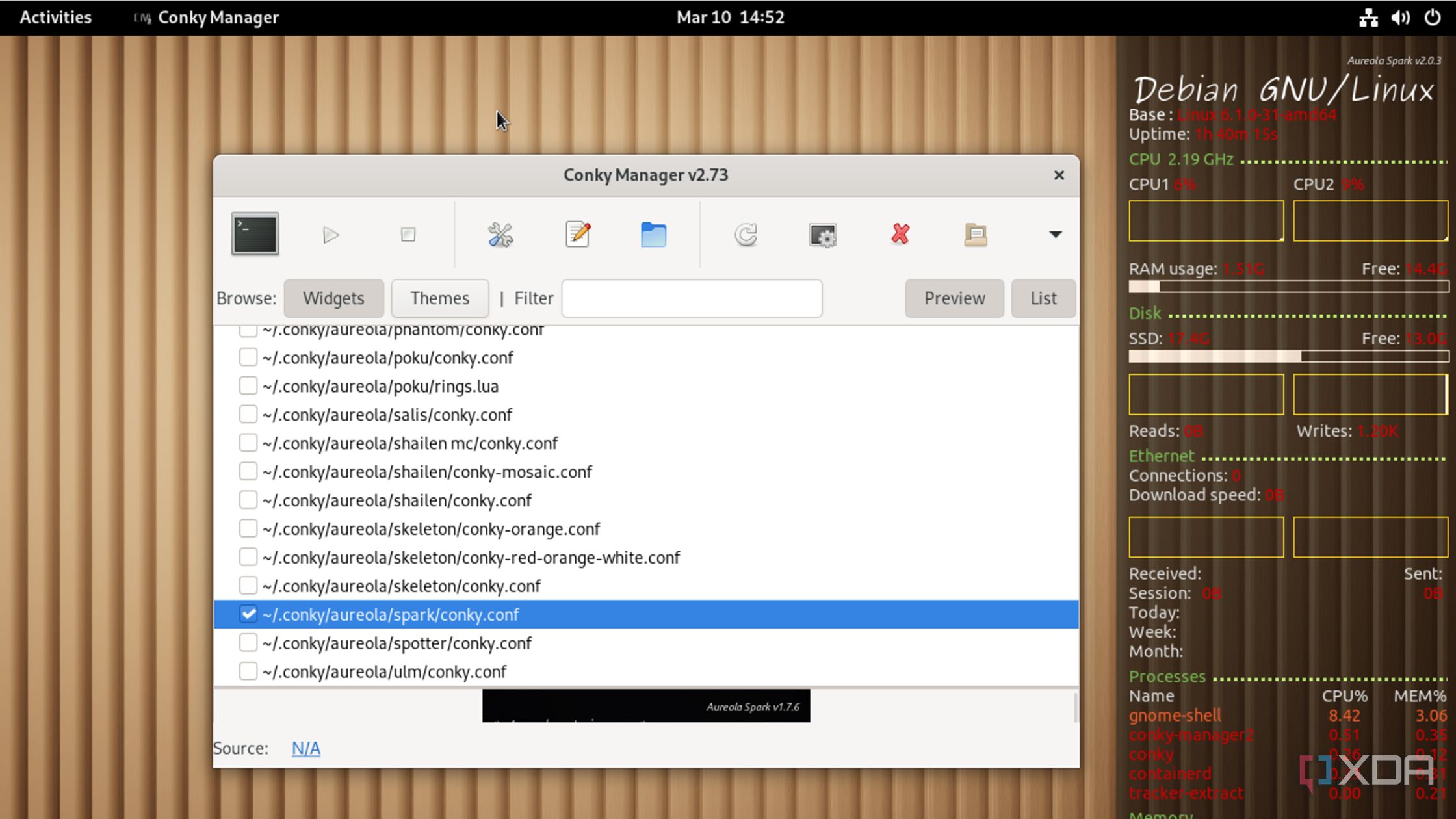Open the N/A source link
Image resolution: width=1456 pixels, height=819 pixels.
[305, 748]
